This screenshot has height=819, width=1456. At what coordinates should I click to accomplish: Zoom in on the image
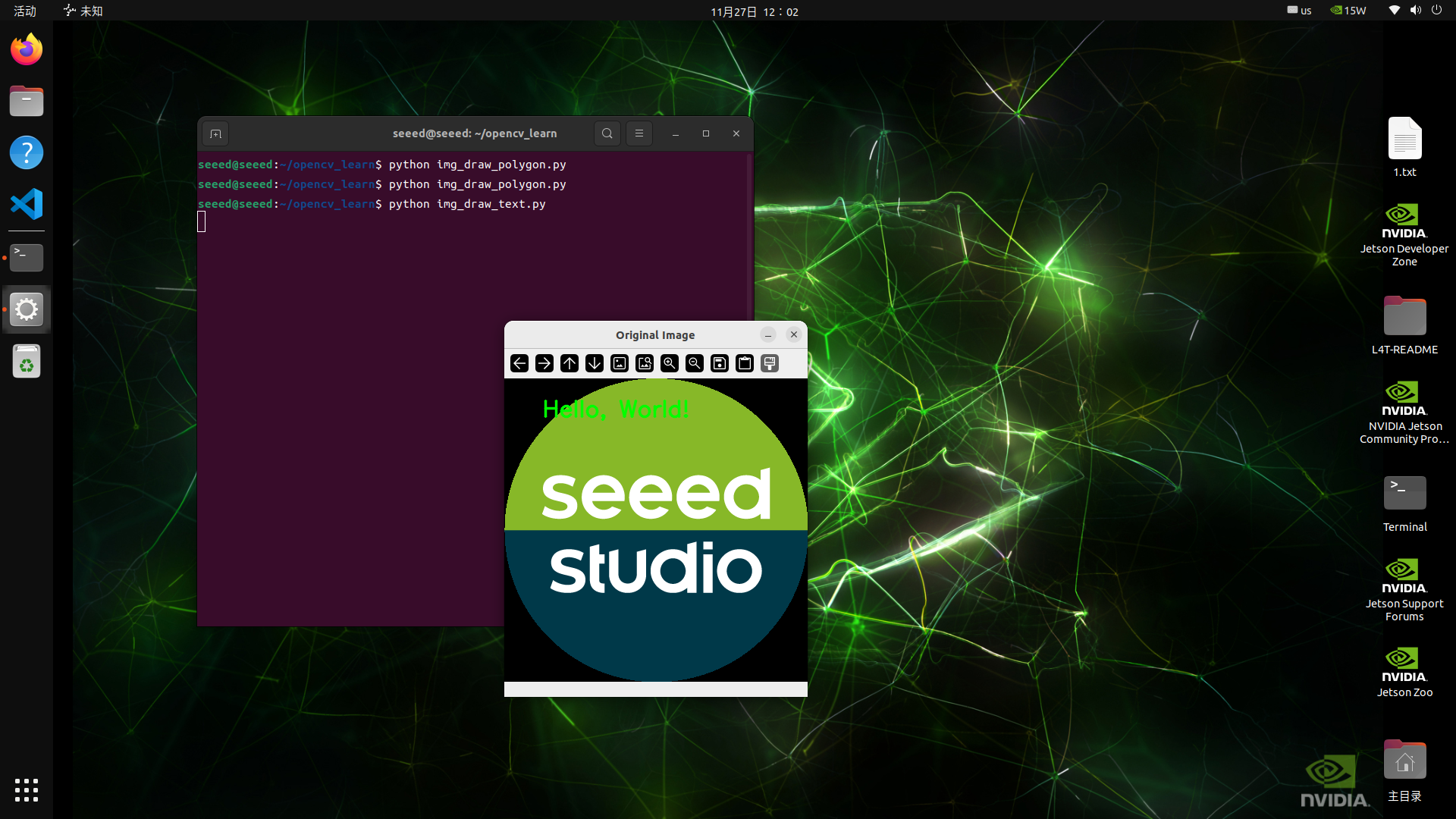click(x=670, y=363)
